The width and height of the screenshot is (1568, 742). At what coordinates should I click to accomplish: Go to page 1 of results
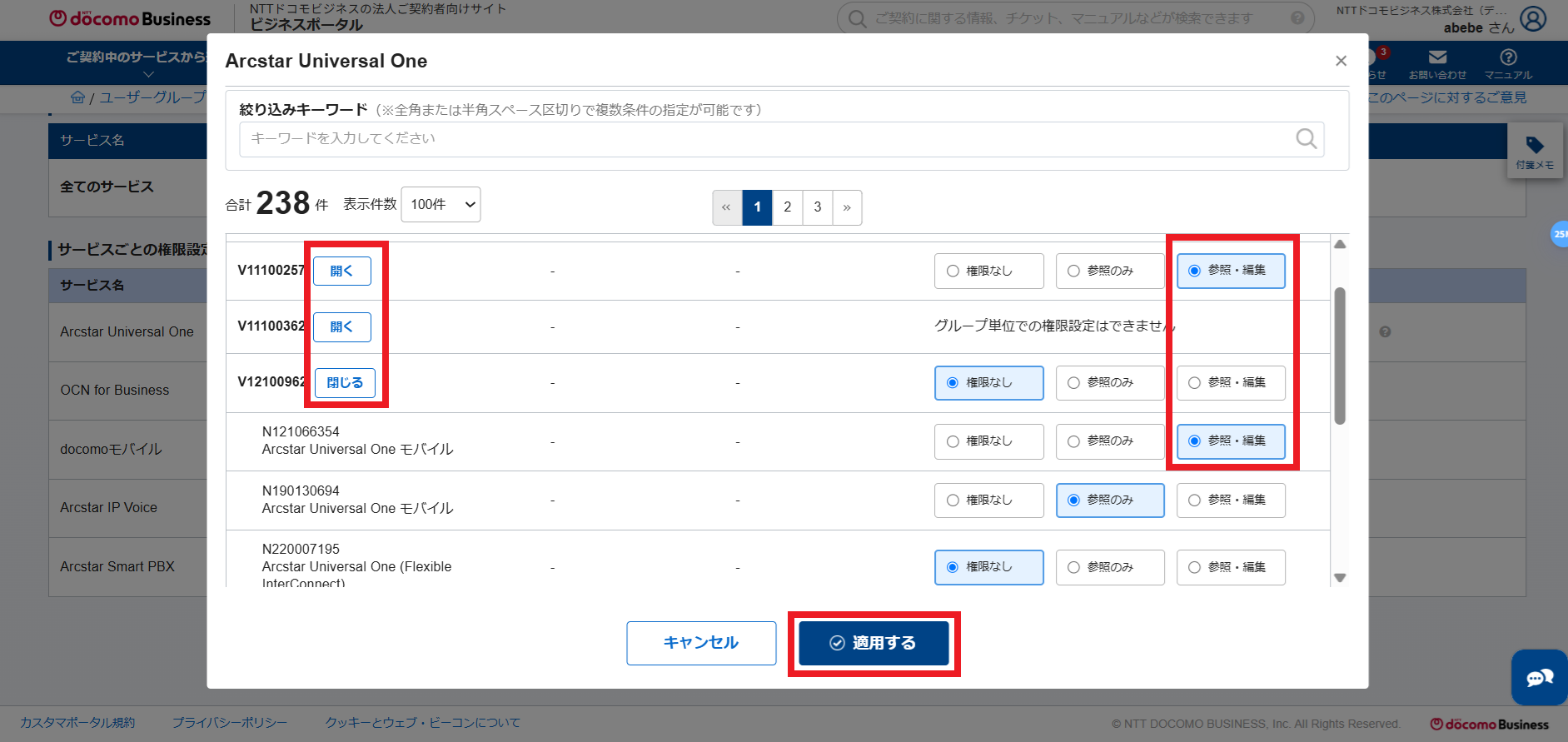757,207
